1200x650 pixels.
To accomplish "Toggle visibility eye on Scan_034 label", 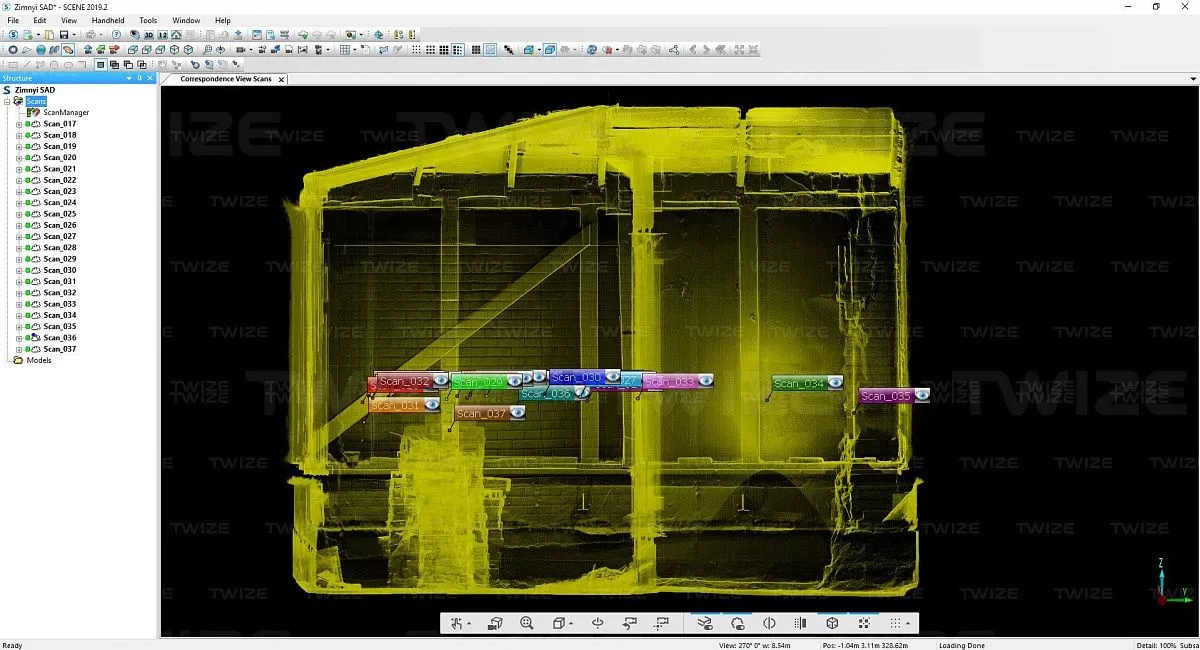I will point(834,383).
